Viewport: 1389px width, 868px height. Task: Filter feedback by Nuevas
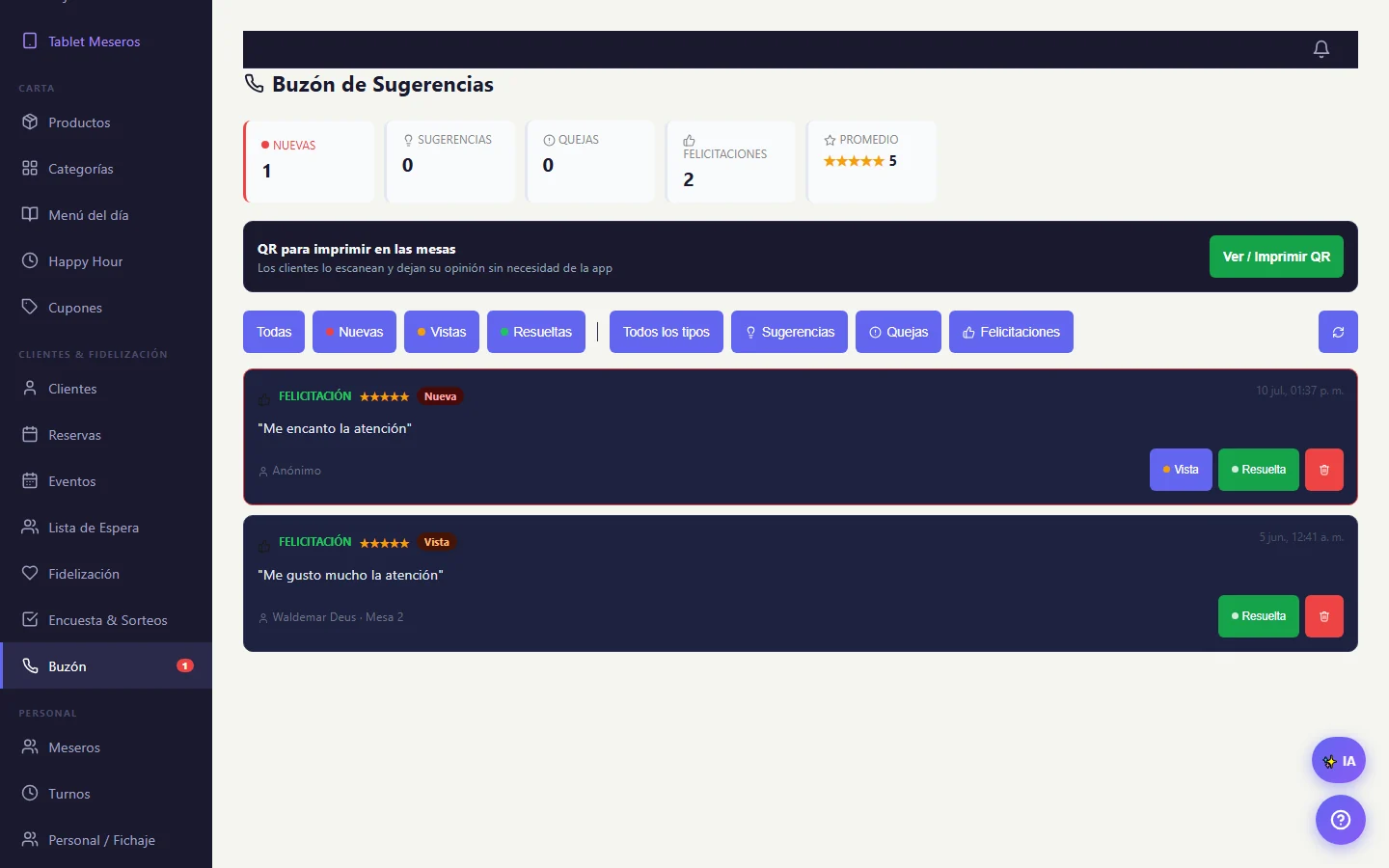coord(354,332)
